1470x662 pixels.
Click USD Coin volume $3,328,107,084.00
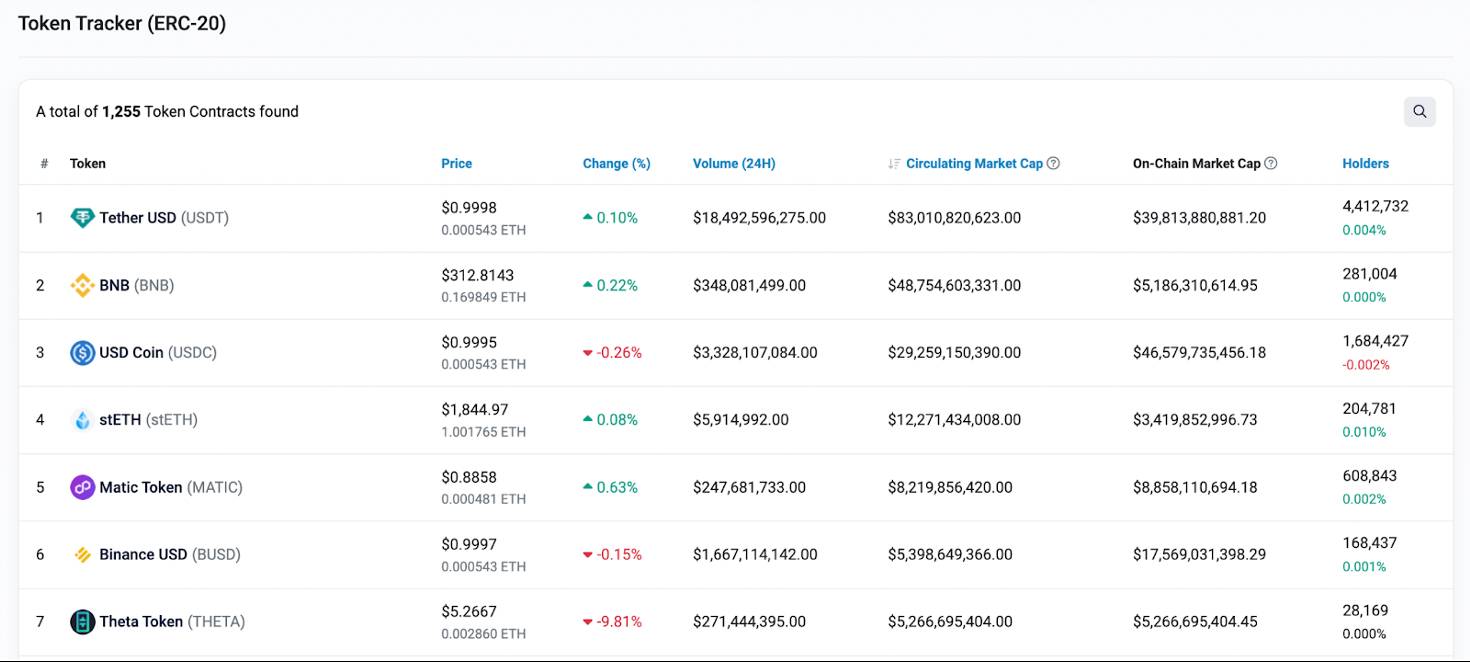(x=755, y=352)
